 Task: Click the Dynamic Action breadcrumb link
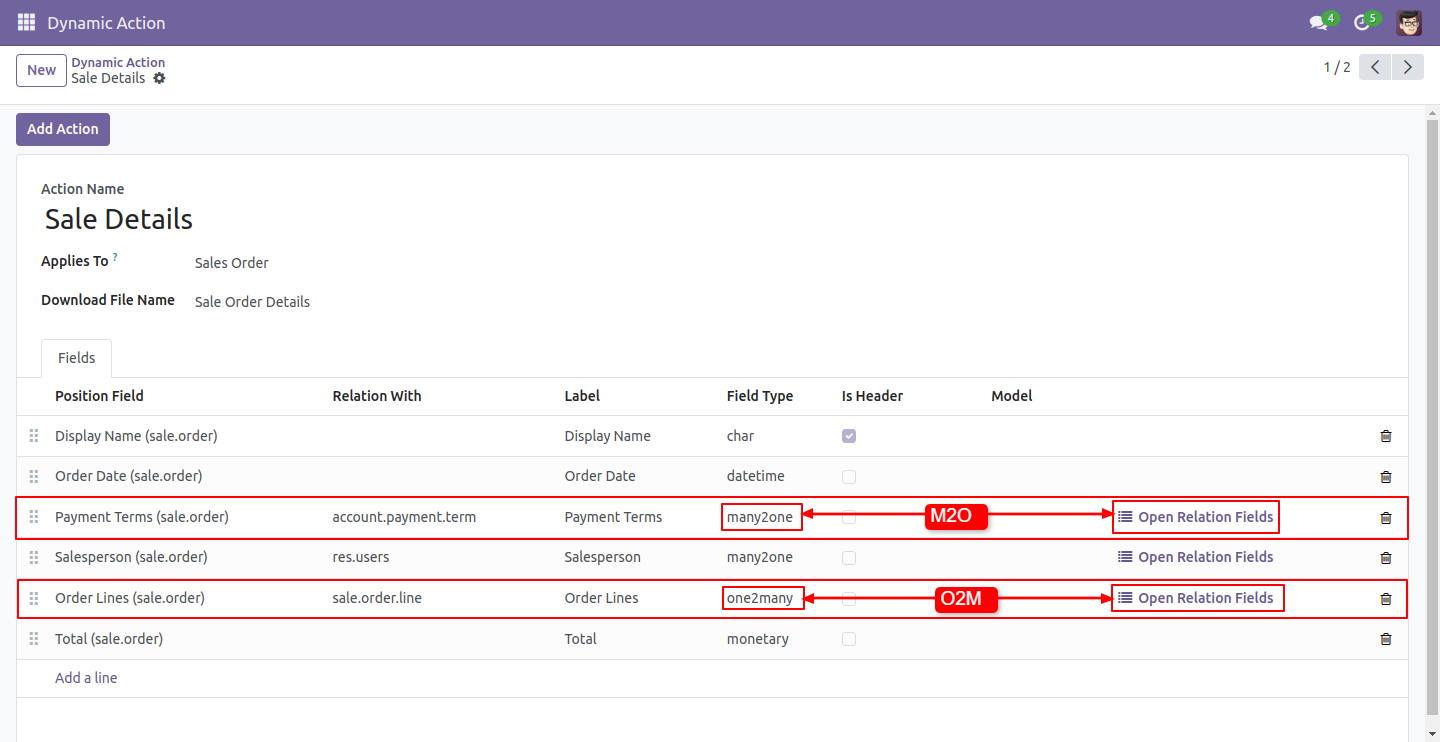click(118, 62)
